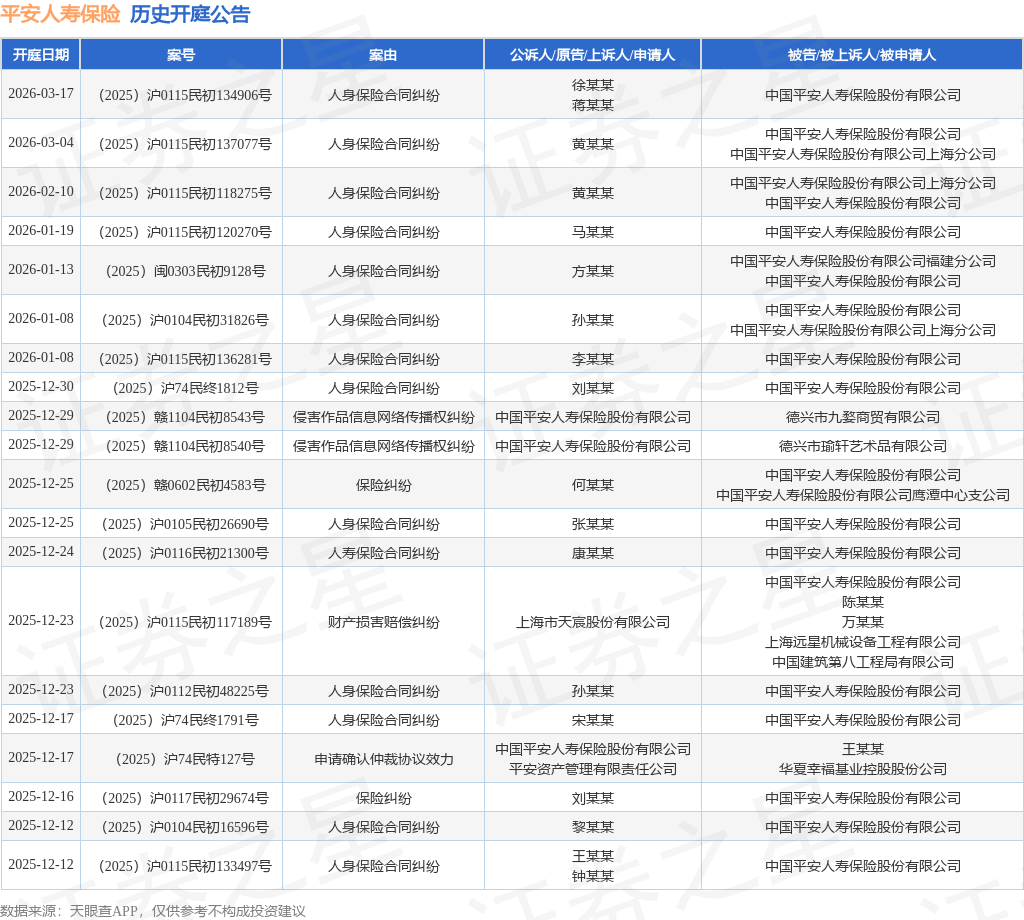The image size is (1024, 920).
Task: Click plaintiff 平安资产管理有限责任公司
Action: (592, 769)
